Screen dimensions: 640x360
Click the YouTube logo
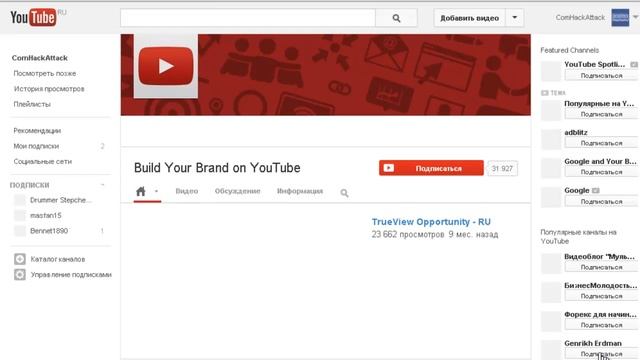(x=33, y=18)
